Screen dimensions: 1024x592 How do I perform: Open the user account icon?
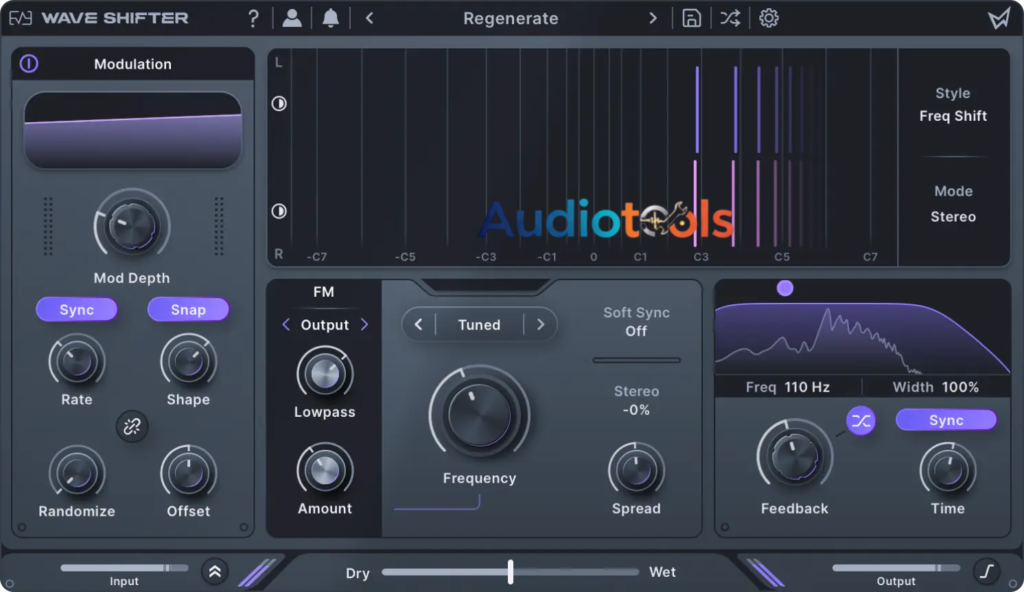[292, 18]
